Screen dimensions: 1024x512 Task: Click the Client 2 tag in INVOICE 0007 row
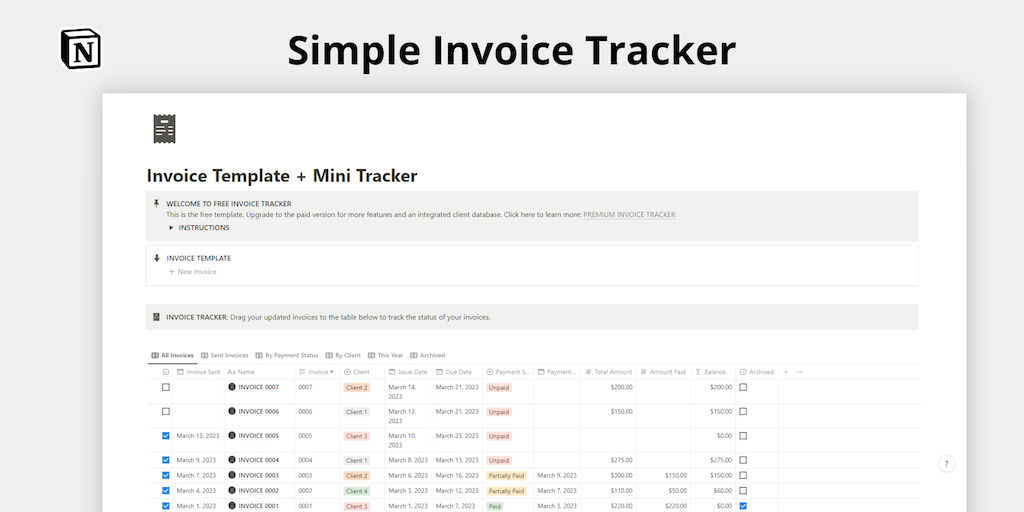click(357, 388)
